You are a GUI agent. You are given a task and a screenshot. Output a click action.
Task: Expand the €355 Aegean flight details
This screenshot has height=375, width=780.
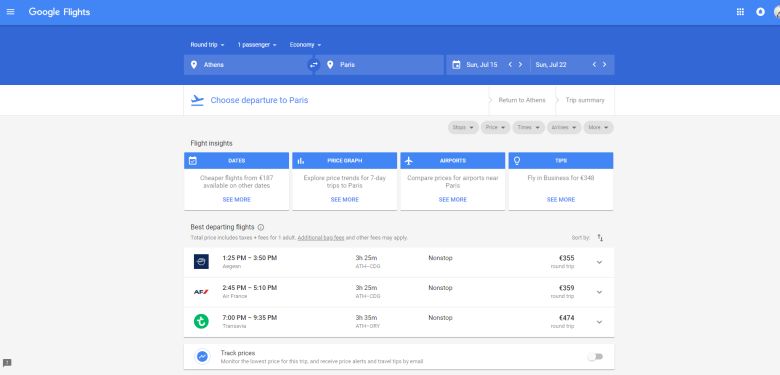coord(599,262)
